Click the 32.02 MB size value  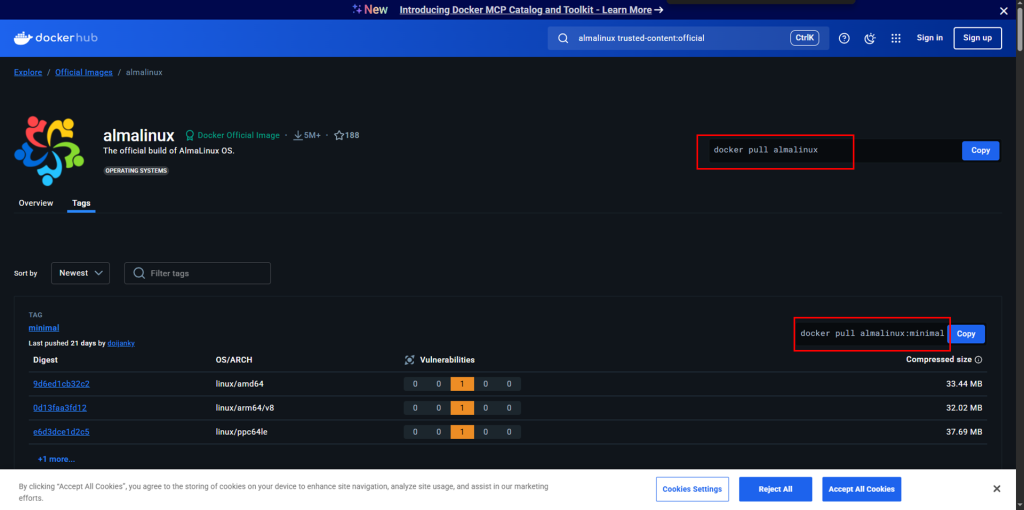(964, 408)
